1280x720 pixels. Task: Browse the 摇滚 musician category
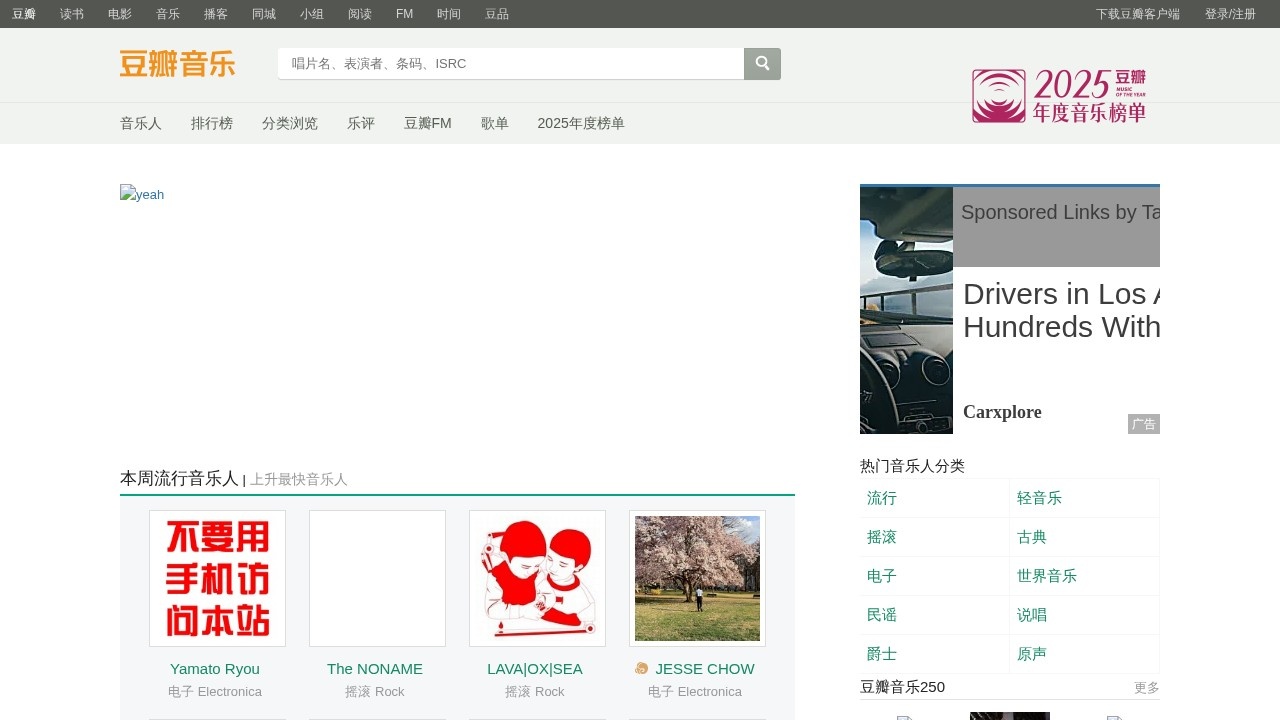[x=881, y=537]
